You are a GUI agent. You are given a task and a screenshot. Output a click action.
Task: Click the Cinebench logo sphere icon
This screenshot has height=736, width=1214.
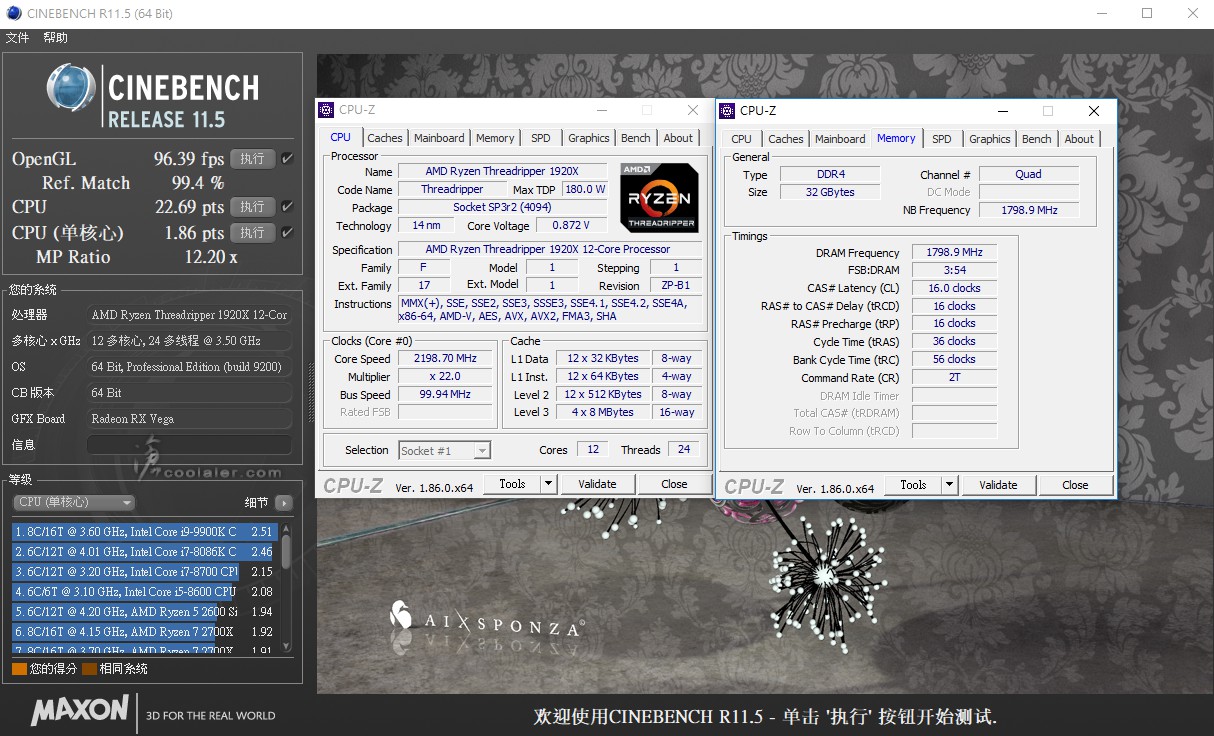click(x=71, y=88)
